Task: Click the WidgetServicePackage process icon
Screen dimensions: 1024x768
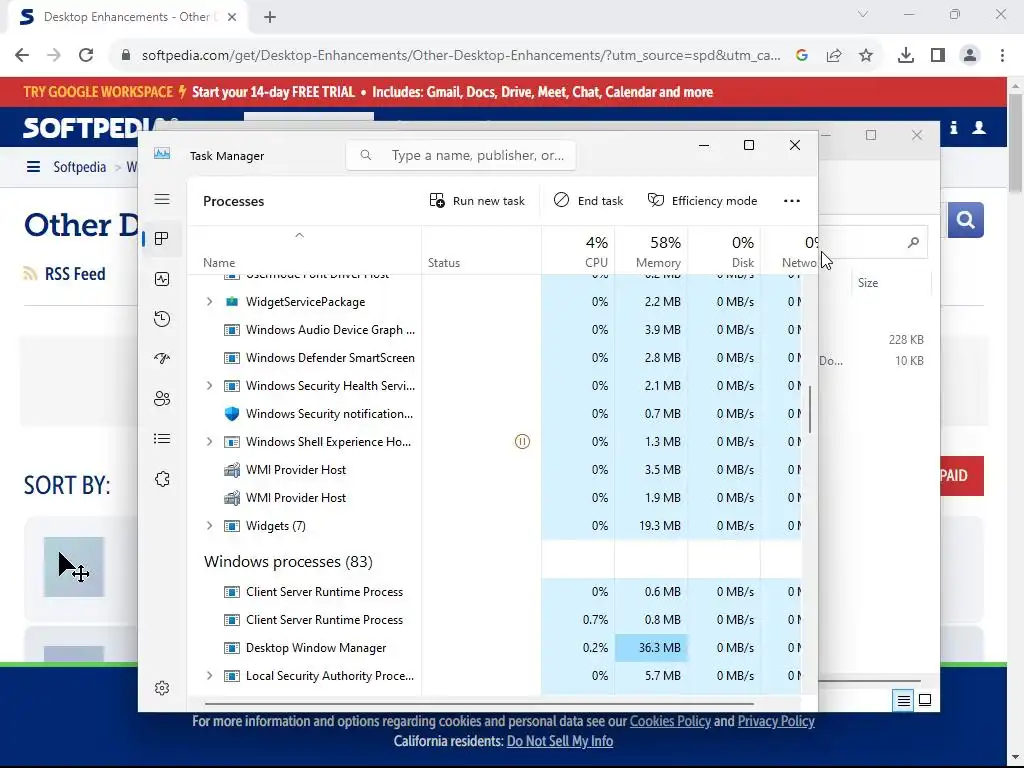Action: tap(232, 302)
